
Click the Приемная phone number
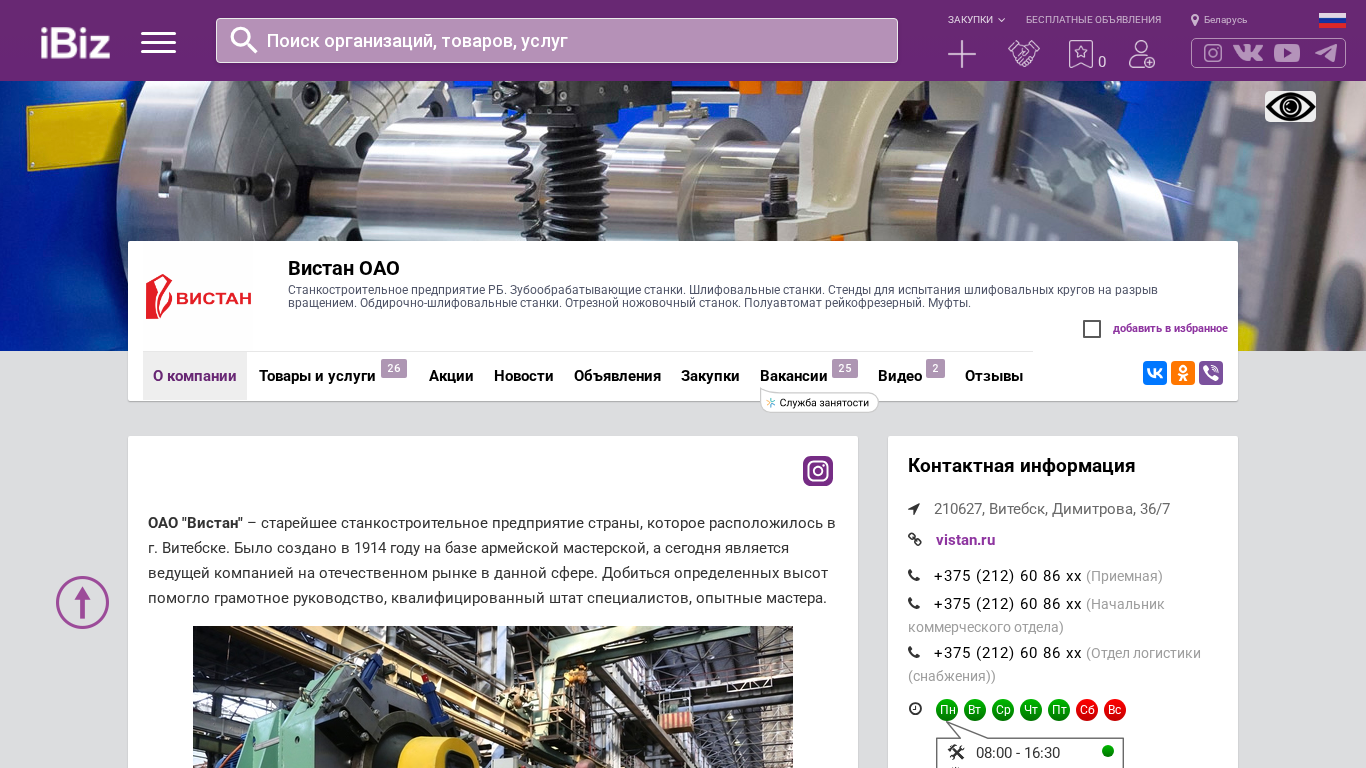(x=1007, y=576)
